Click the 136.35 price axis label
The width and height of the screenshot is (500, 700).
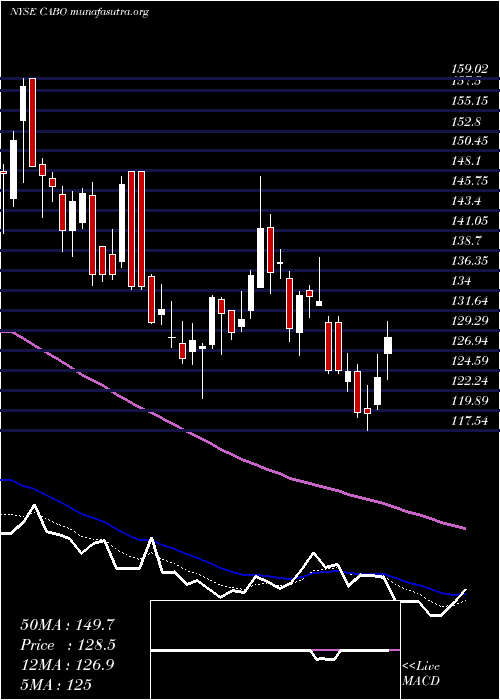469,261
